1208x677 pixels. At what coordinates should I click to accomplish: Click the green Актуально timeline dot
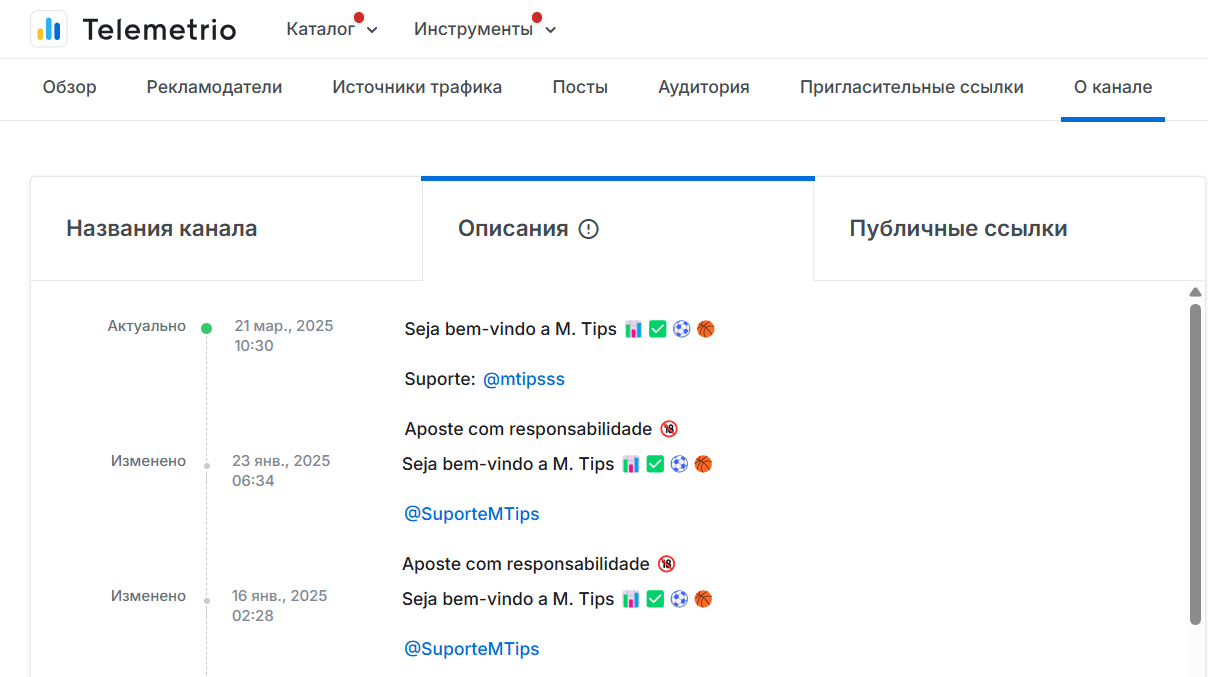point(206,328)
